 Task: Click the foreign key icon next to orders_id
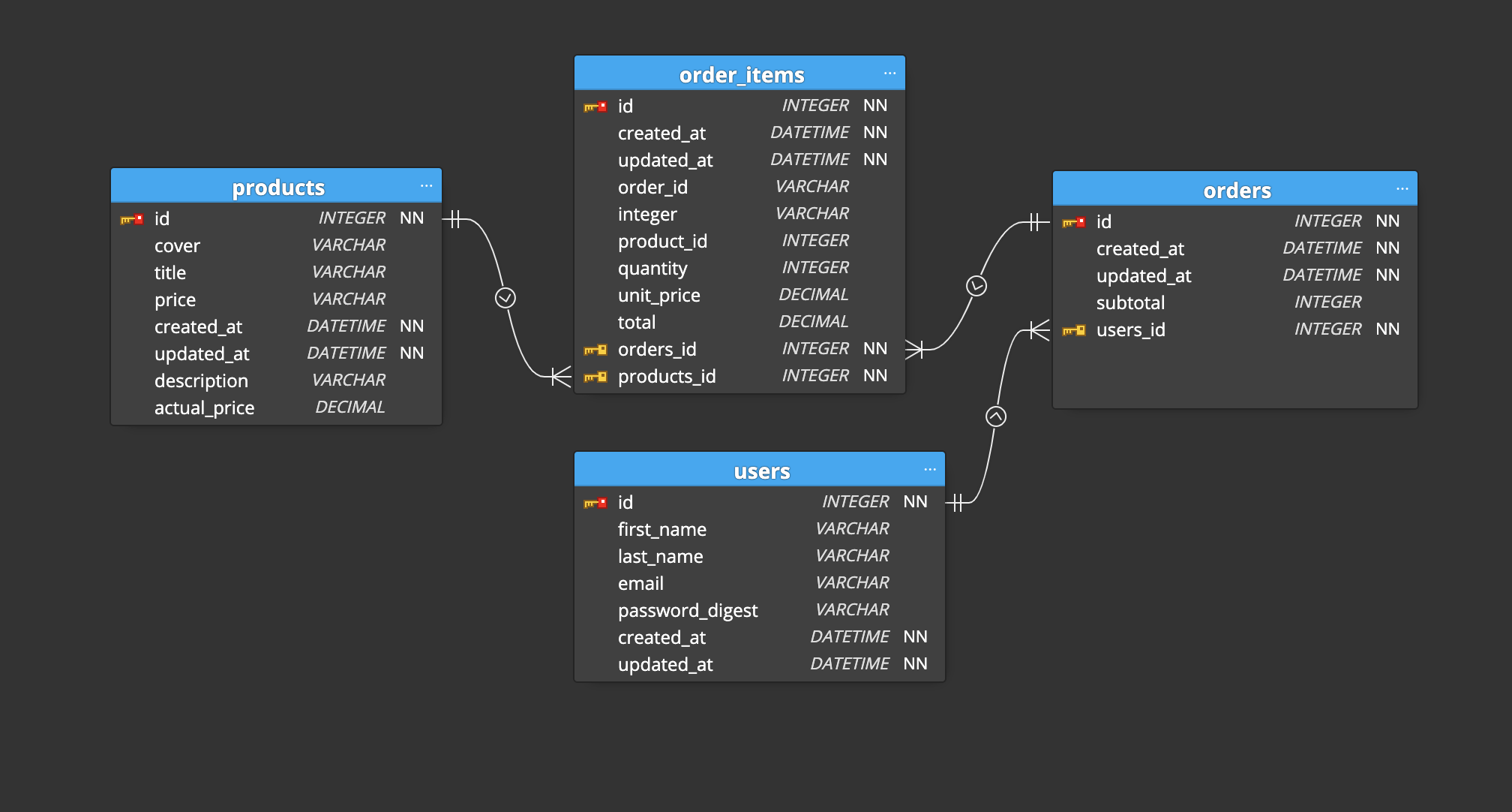595,349
